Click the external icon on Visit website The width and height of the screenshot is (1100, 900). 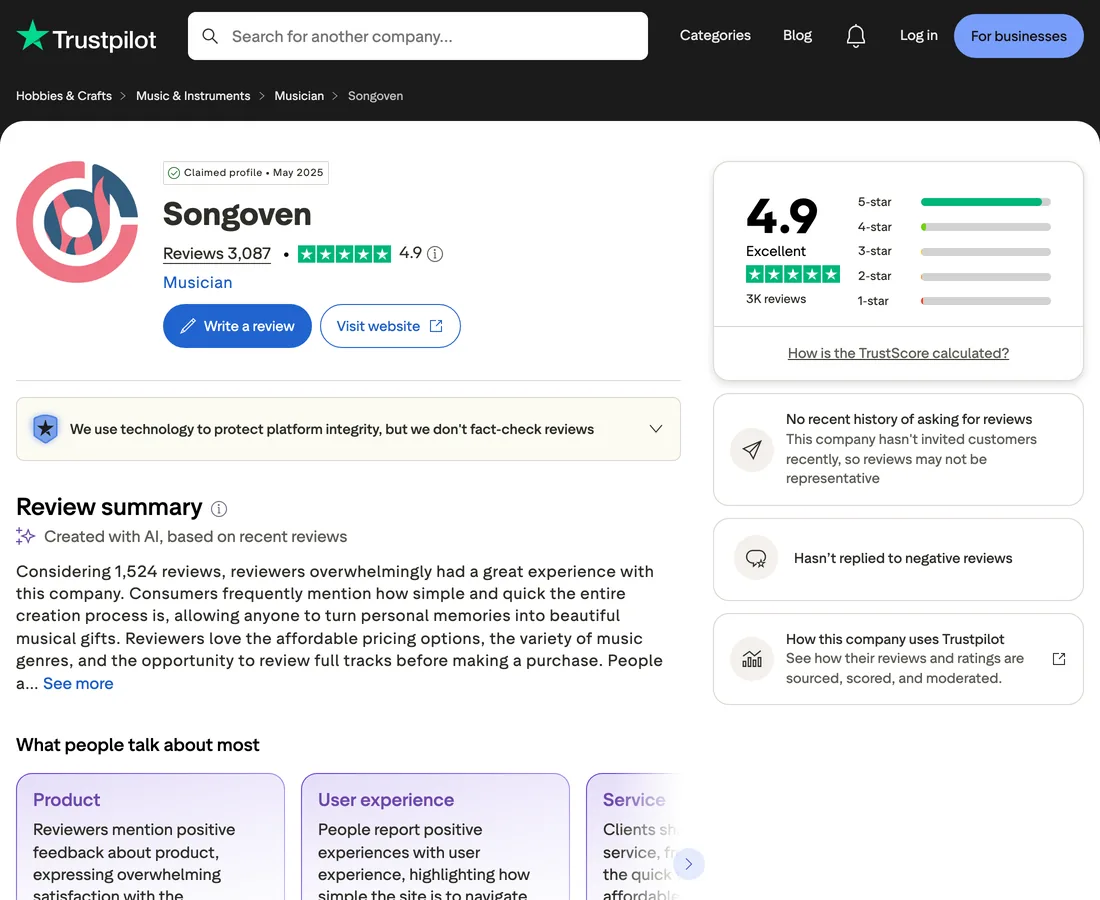coord(436,326)
